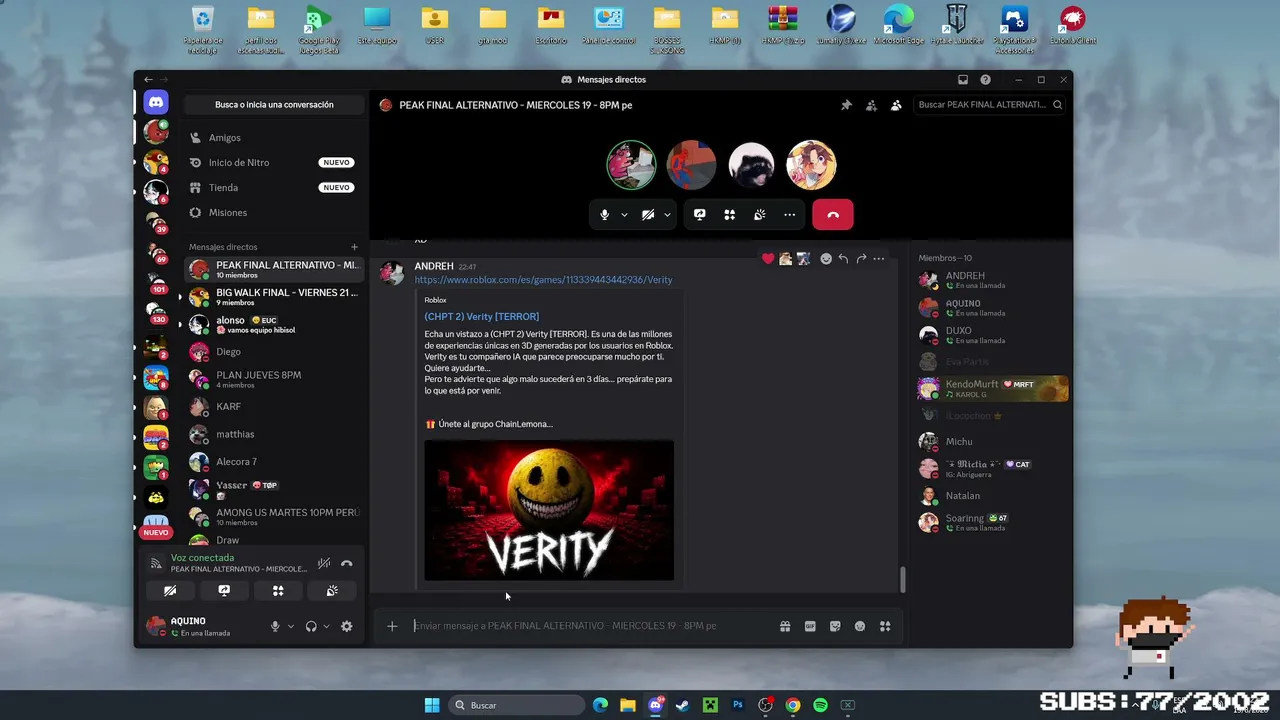Open direct message with Diego
The height and width of the screenshot is (720, 1280).
pos(275,352)
